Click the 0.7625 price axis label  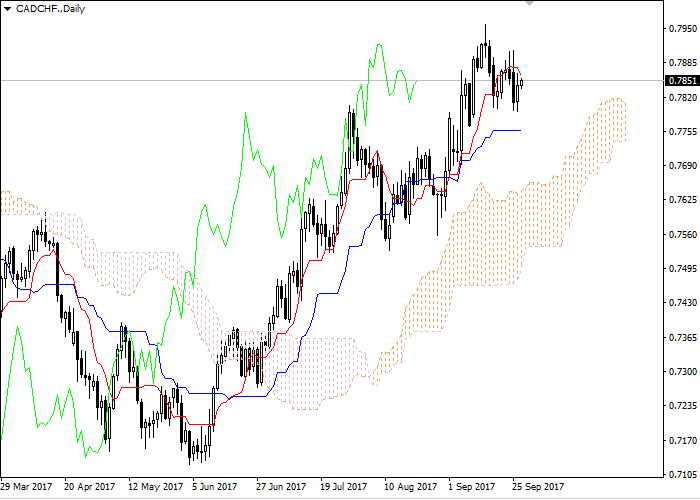click(682, 200)
